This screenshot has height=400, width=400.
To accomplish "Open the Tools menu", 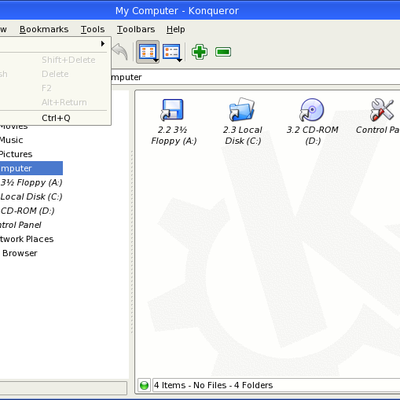I will point(93,29).
